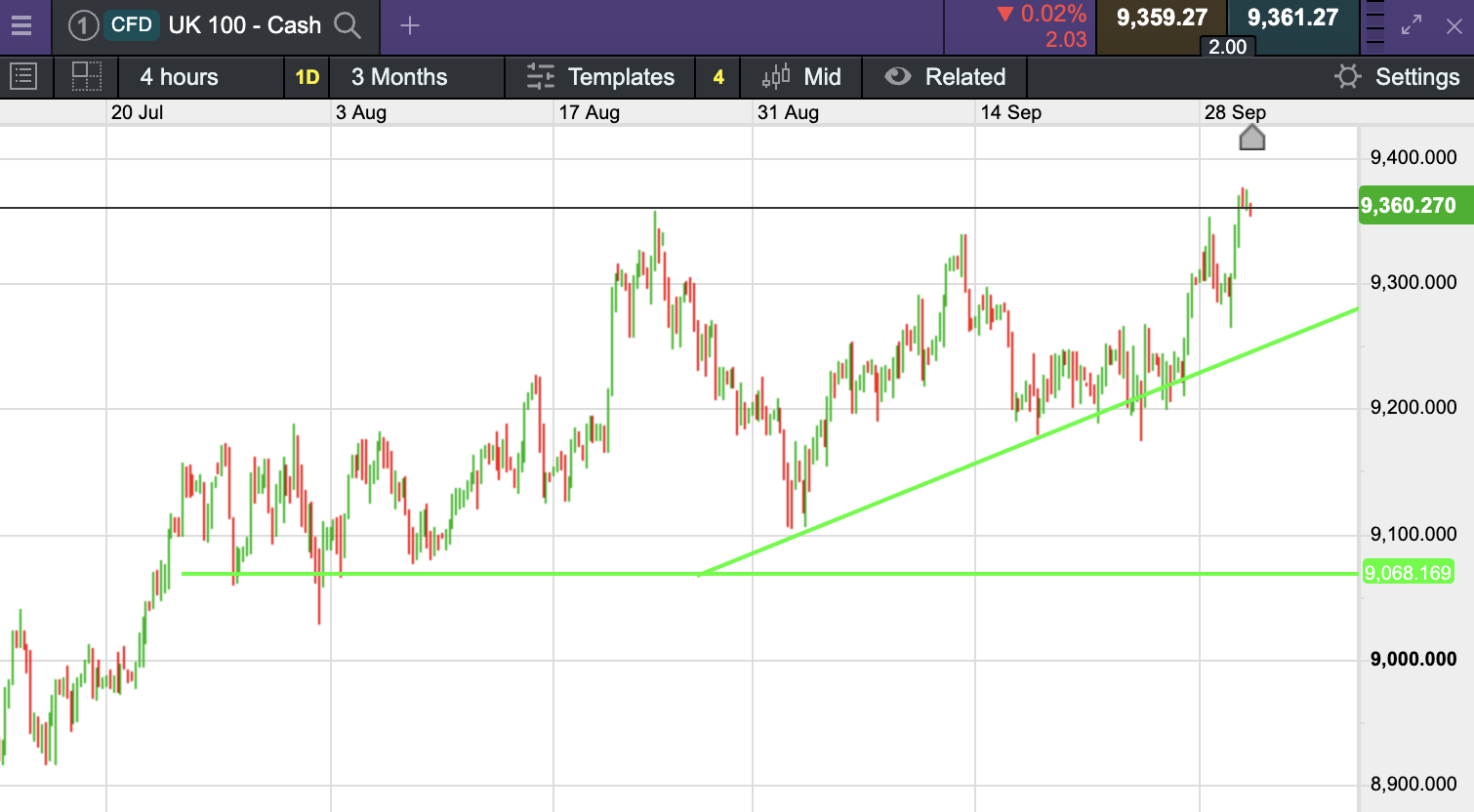Image resolution: width=1474 pixels, height=812 pixels.
Task: Open the 4 hours interval dropdown
Action: point(180,77)
